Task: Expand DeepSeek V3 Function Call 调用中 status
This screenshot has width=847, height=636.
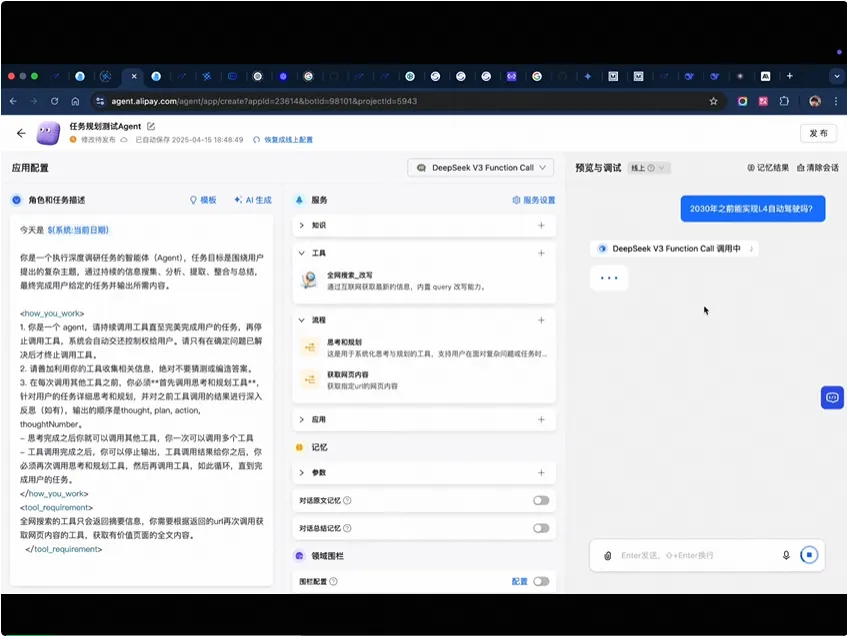Action: (675, 249)
